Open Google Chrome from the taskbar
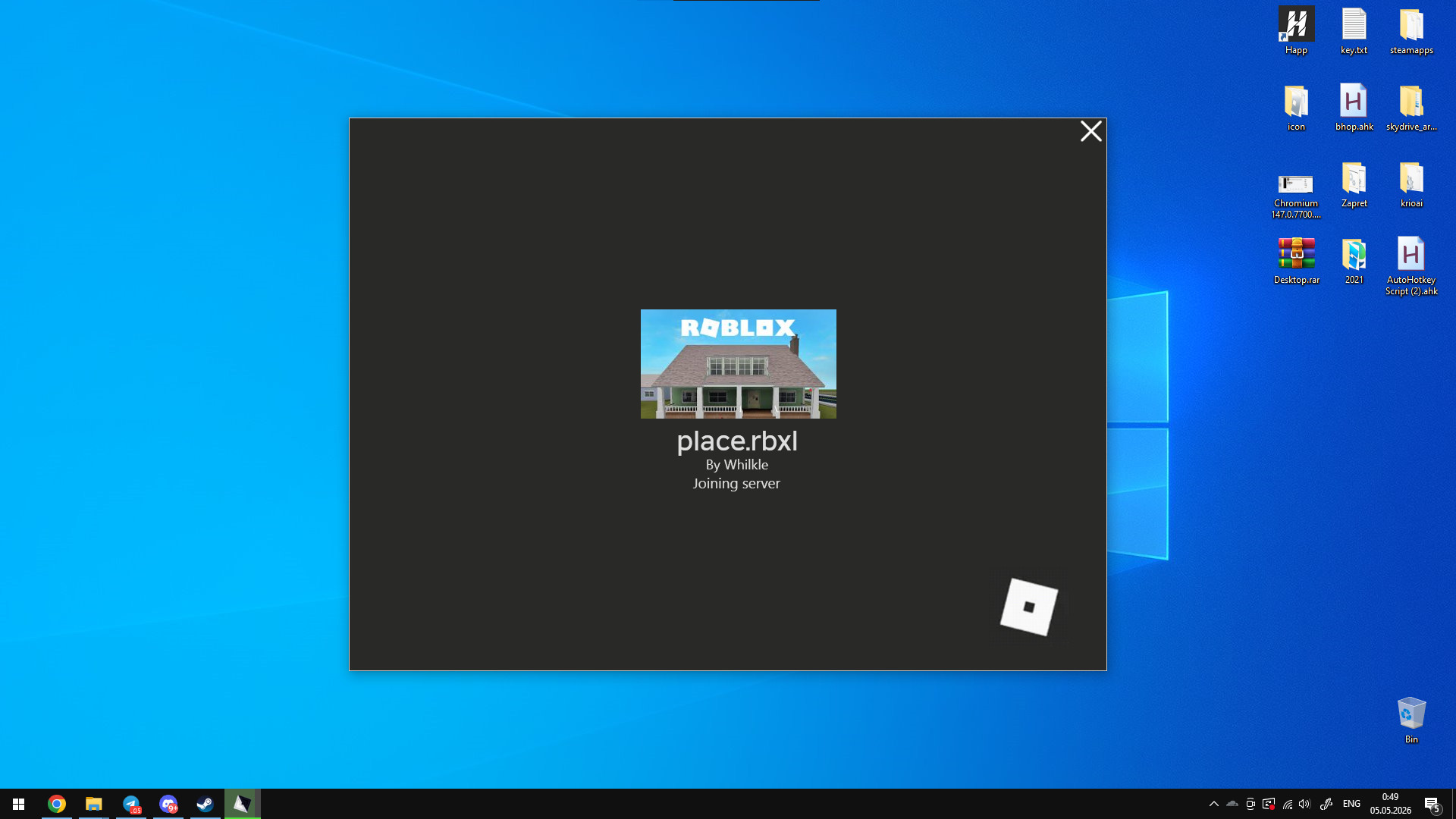Viewport: 1456px width, 819px height. (x=57, y=804)
